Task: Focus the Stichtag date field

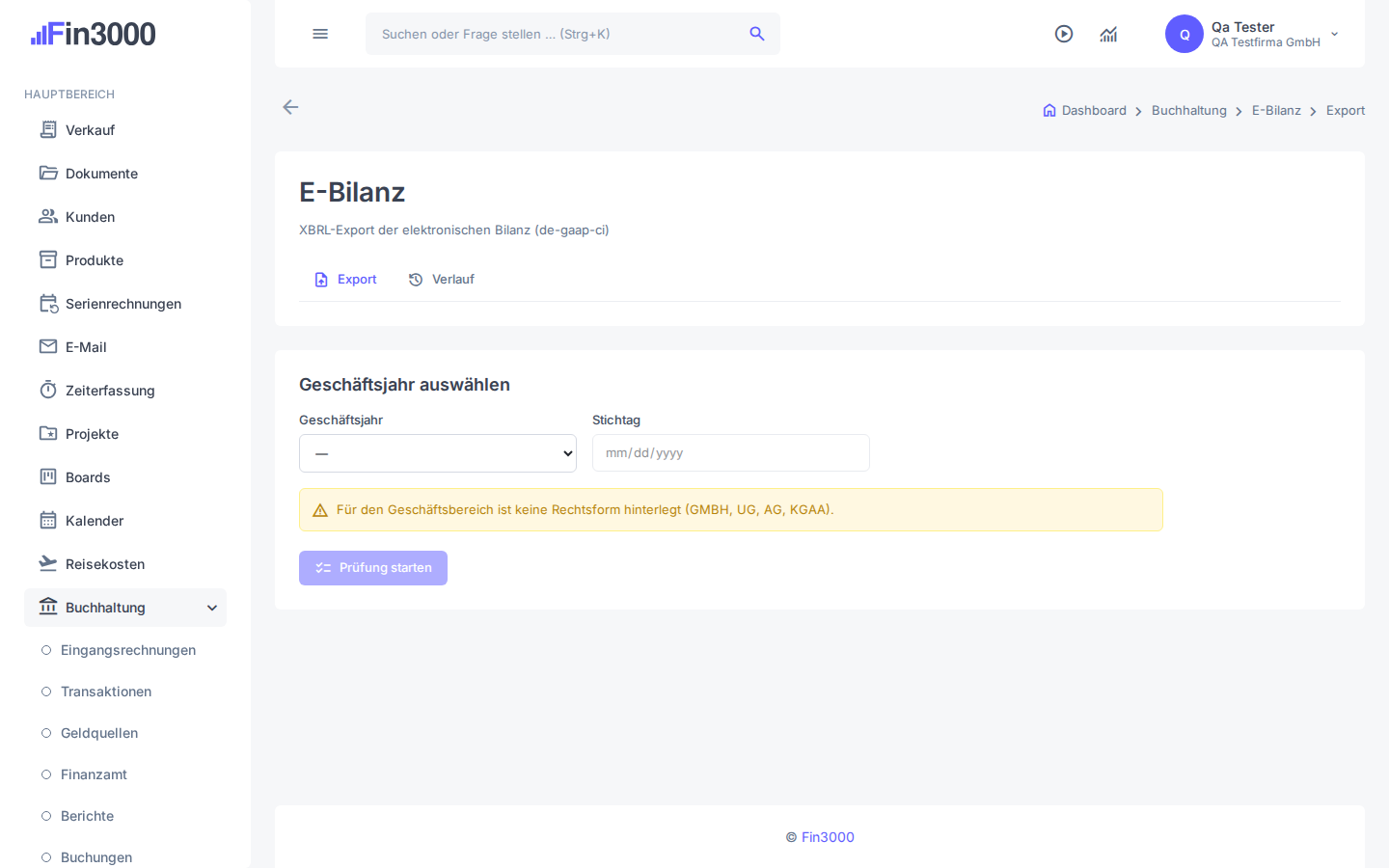Action: (731, 453)
